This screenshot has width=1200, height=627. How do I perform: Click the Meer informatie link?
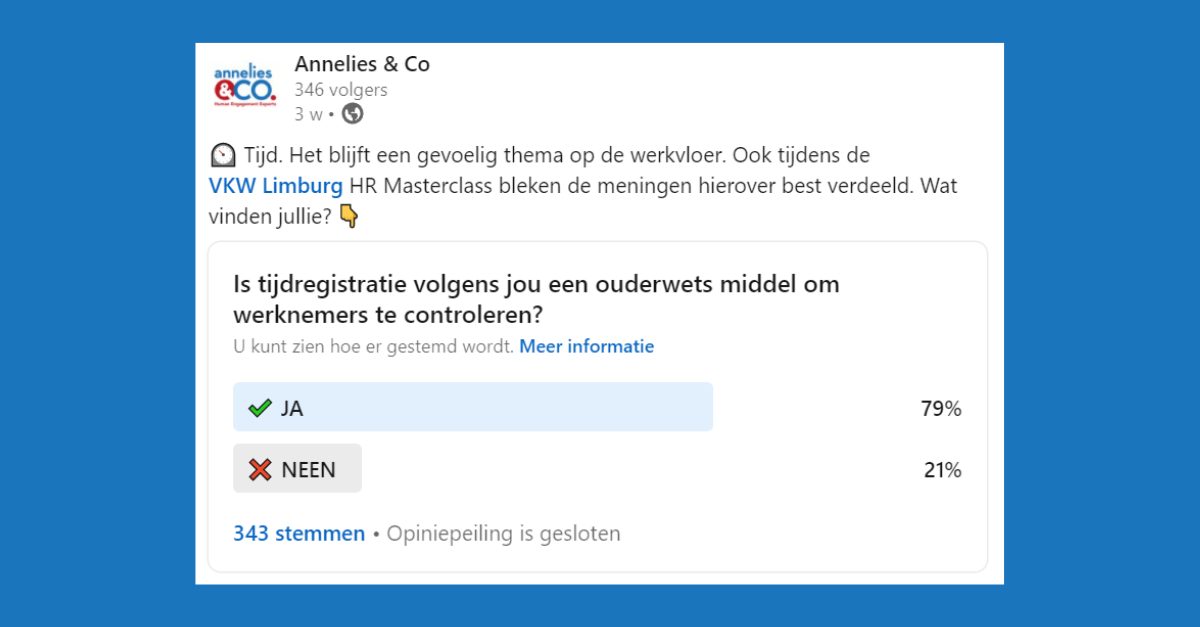587,347
